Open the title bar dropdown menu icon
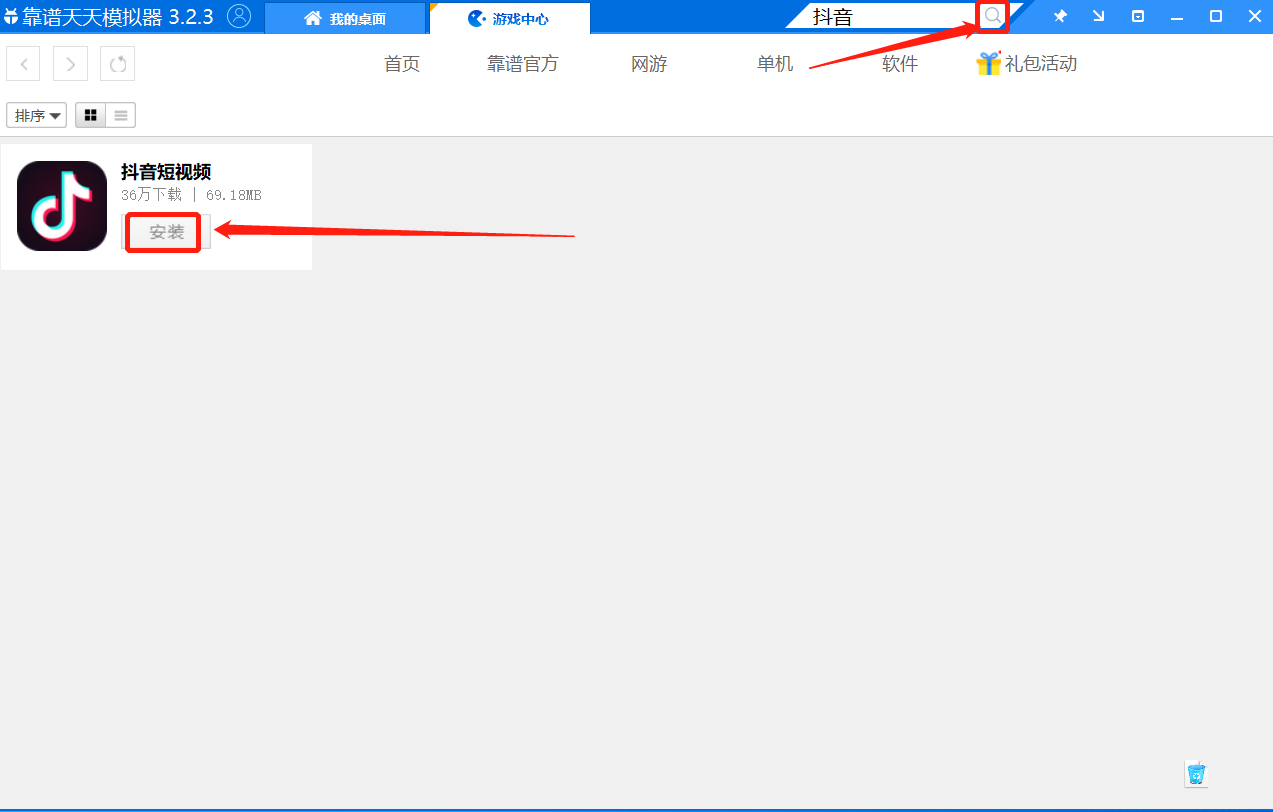Image resolution: width=1273 pixels, height=812 pixels. point(1138,16)
